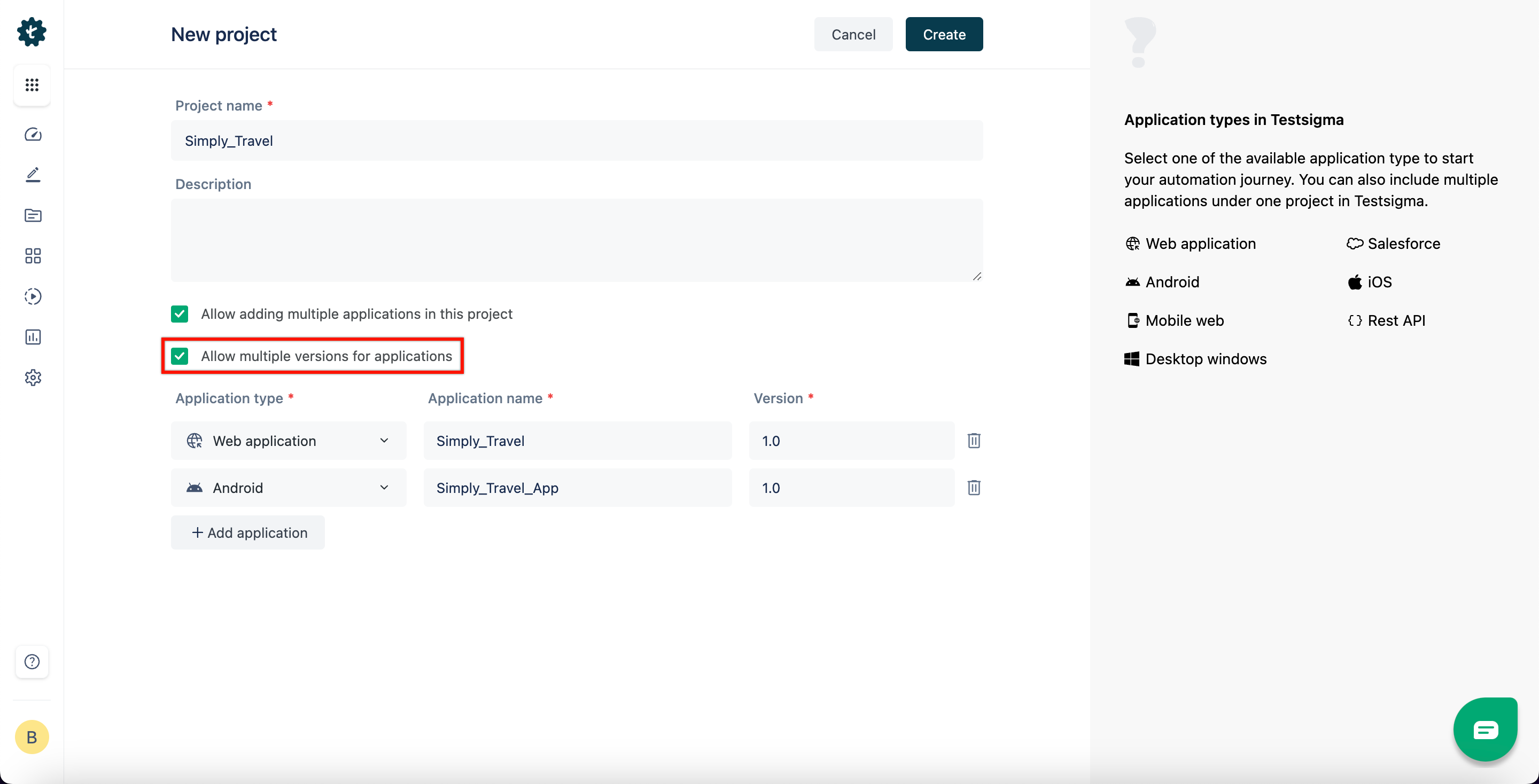Viewport: 1539px width, 784px height.
Task: Enable Allow multiple versions for applications
Action: tap(179, 355)
